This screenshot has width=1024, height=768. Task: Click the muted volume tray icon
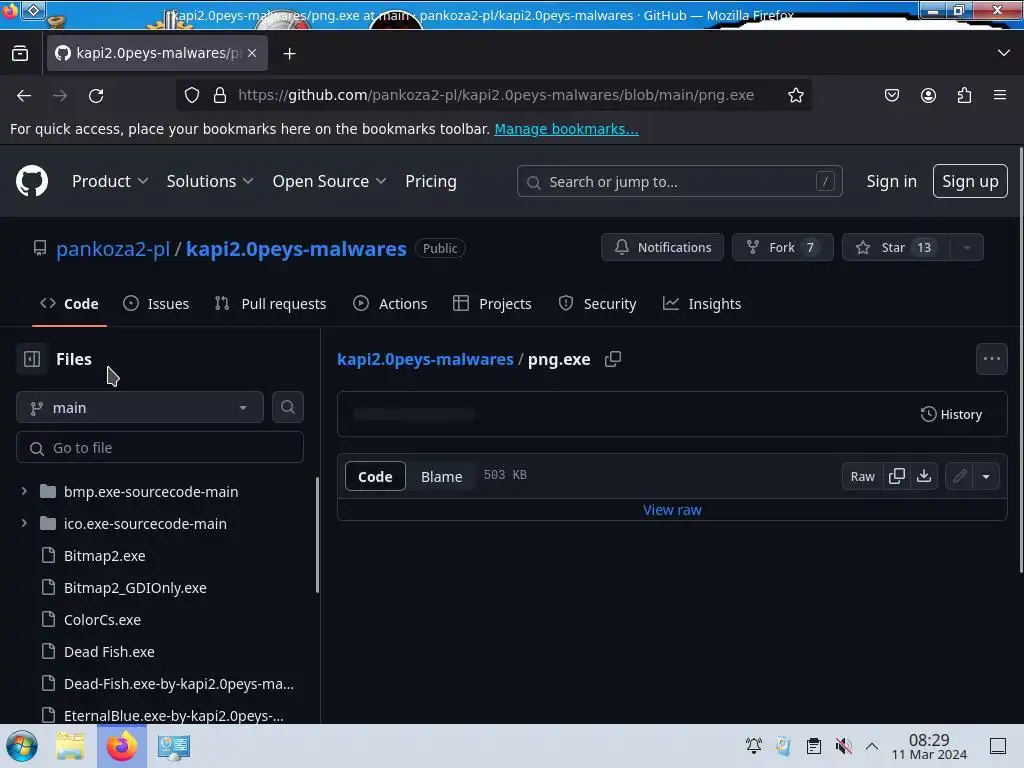click(843, 745)
